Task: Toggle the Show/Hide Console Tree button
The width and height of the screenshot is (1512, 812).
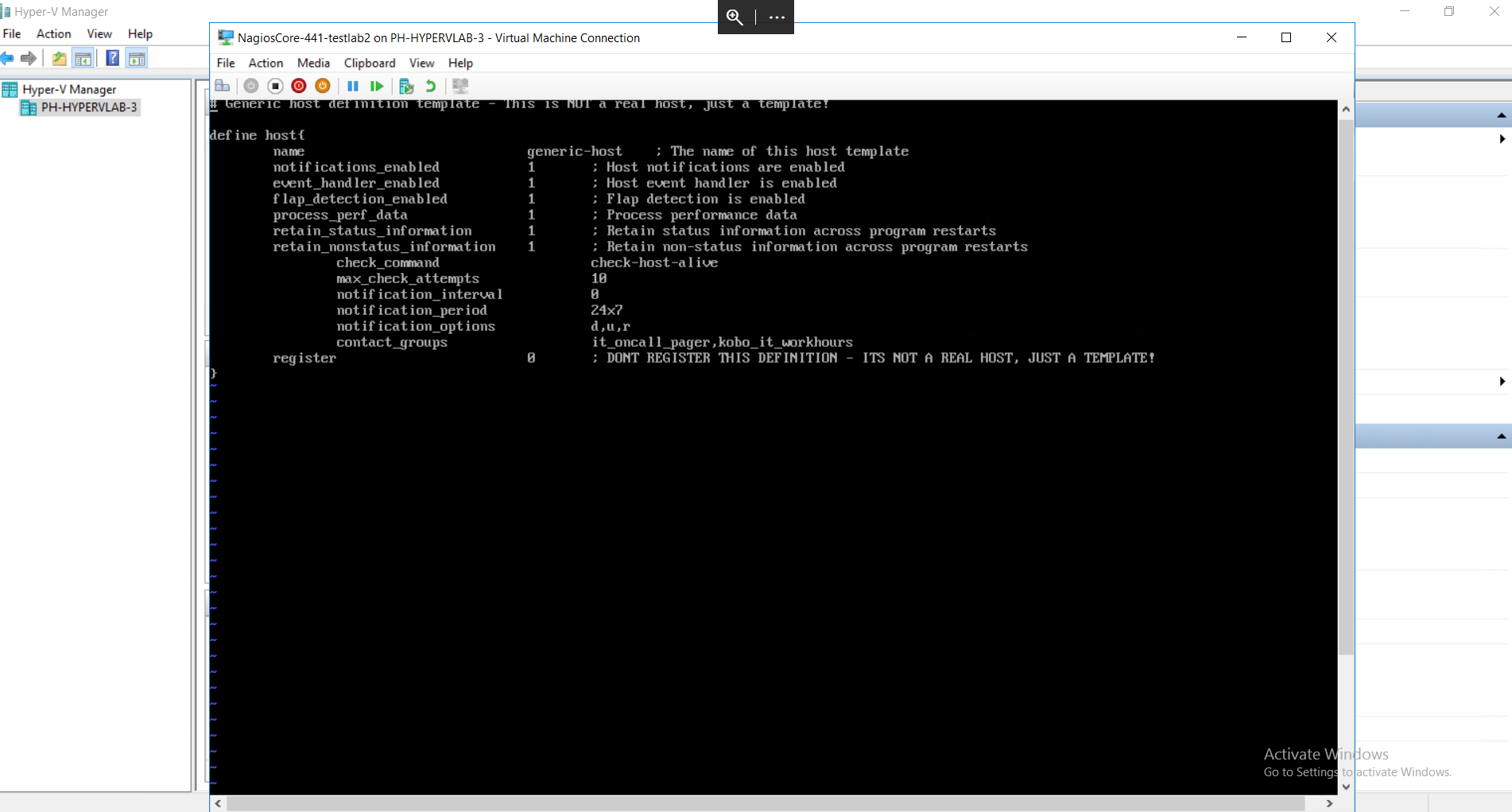Action: point(83,58)
